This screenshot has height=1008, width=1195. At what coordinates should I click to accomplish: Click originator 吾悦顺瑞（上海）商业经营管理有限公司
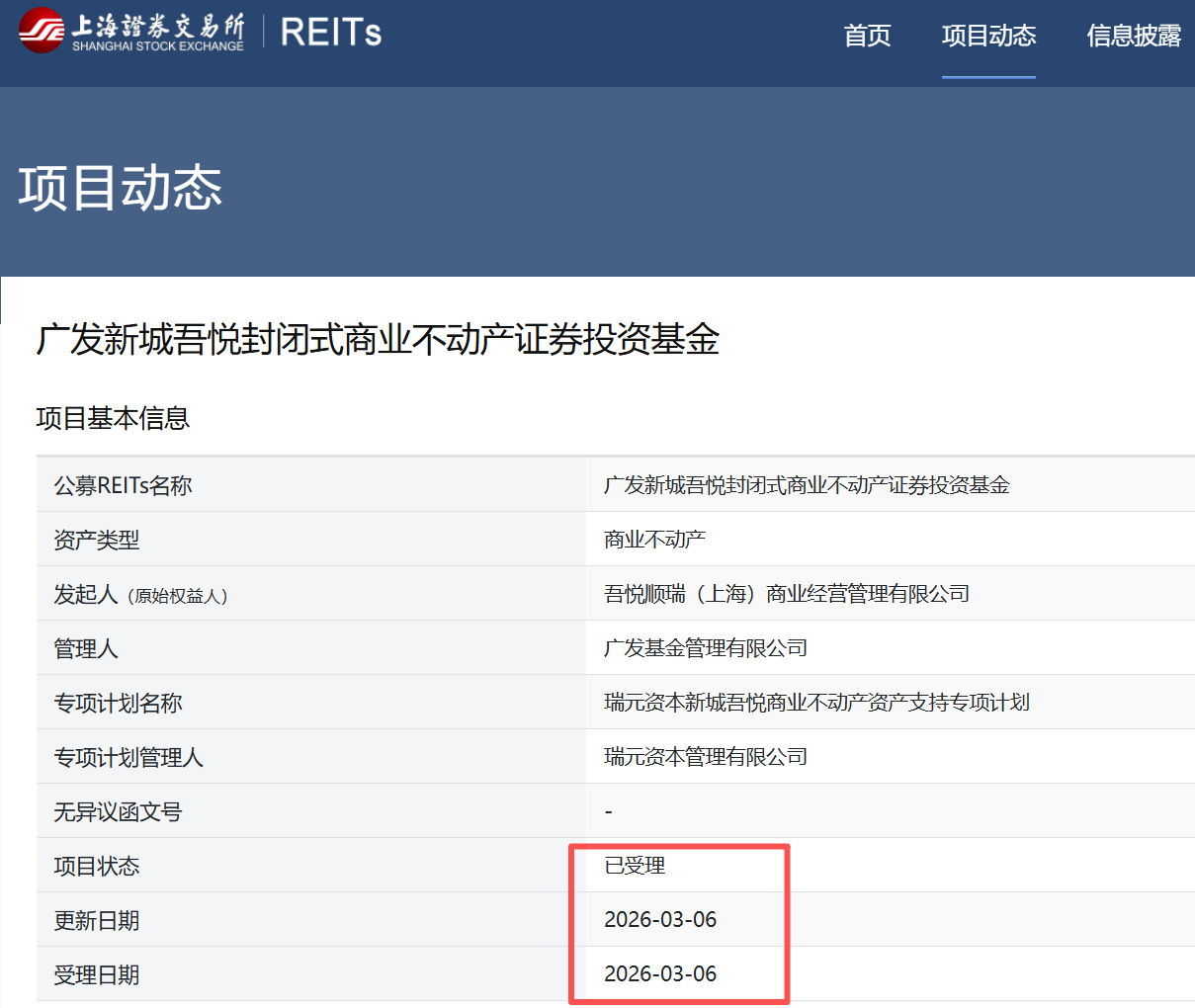coord(786,594)
